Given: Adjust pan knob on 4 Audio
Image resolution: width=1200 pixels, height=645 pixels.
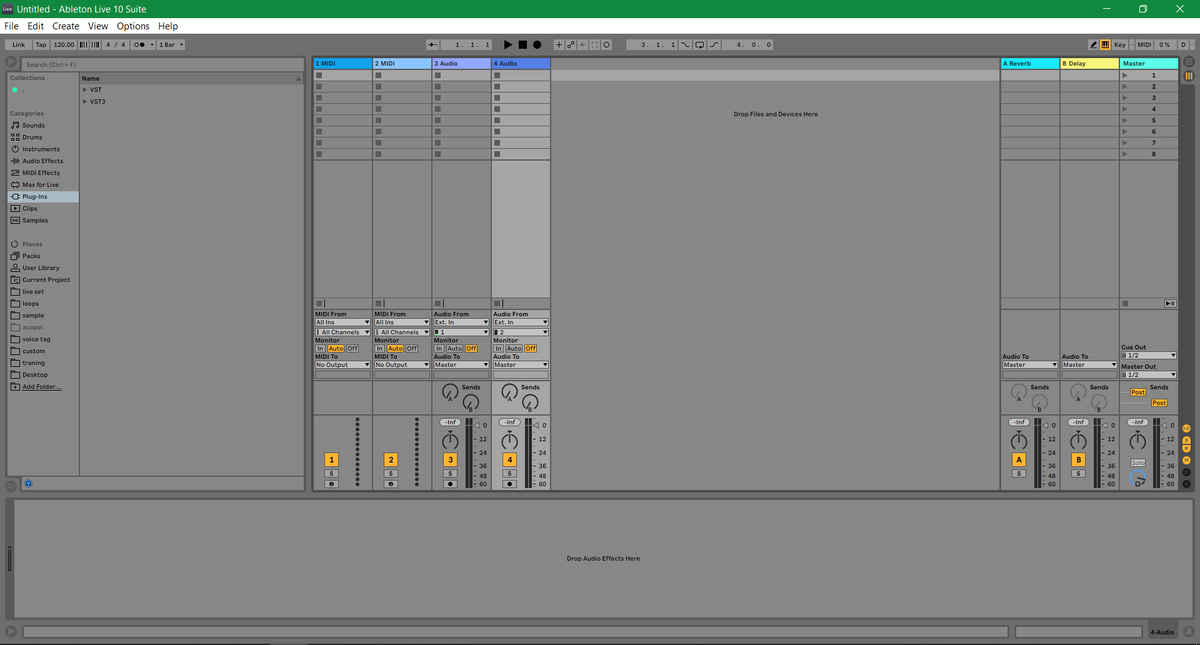Looking at the screenshot, I should pos(509,440).
